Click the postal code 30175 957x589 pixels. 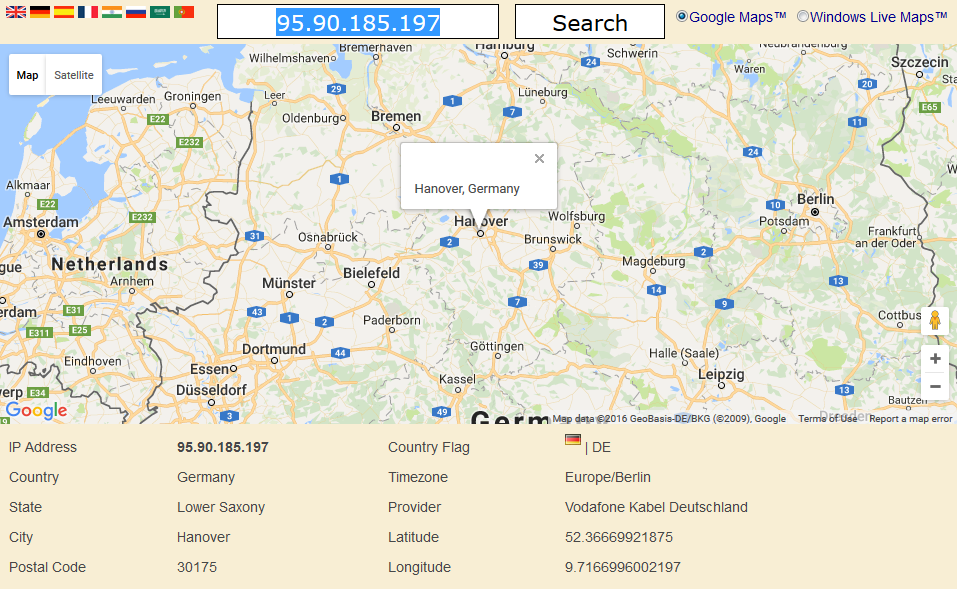197,567
